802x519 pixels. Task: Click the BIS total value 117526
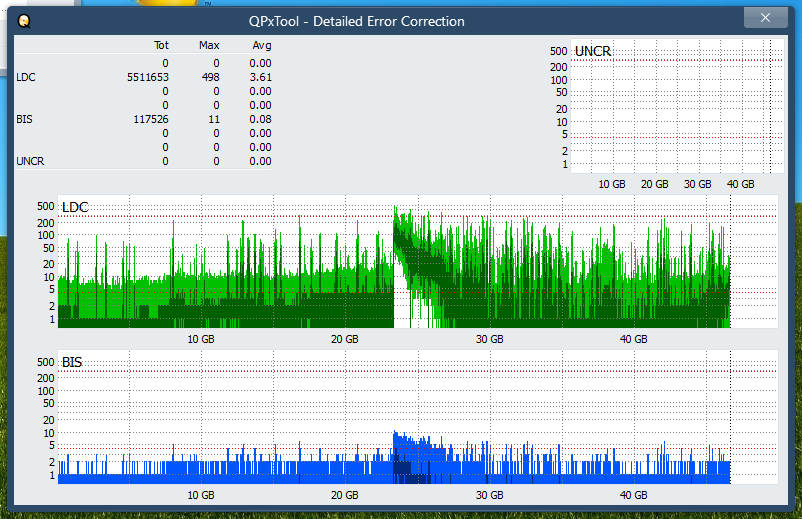(151, 119)
